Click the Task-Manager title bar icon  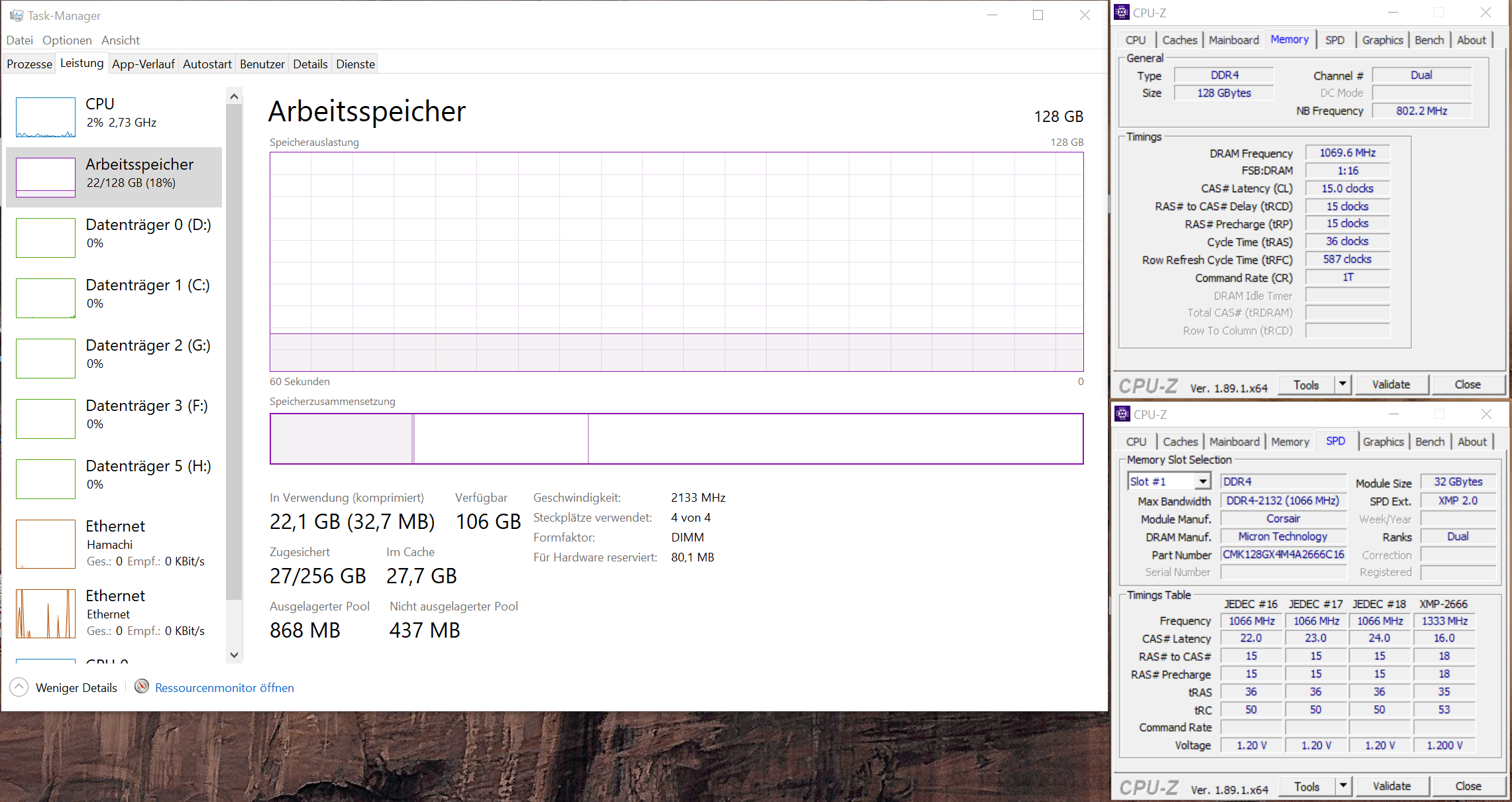point(16,15)
